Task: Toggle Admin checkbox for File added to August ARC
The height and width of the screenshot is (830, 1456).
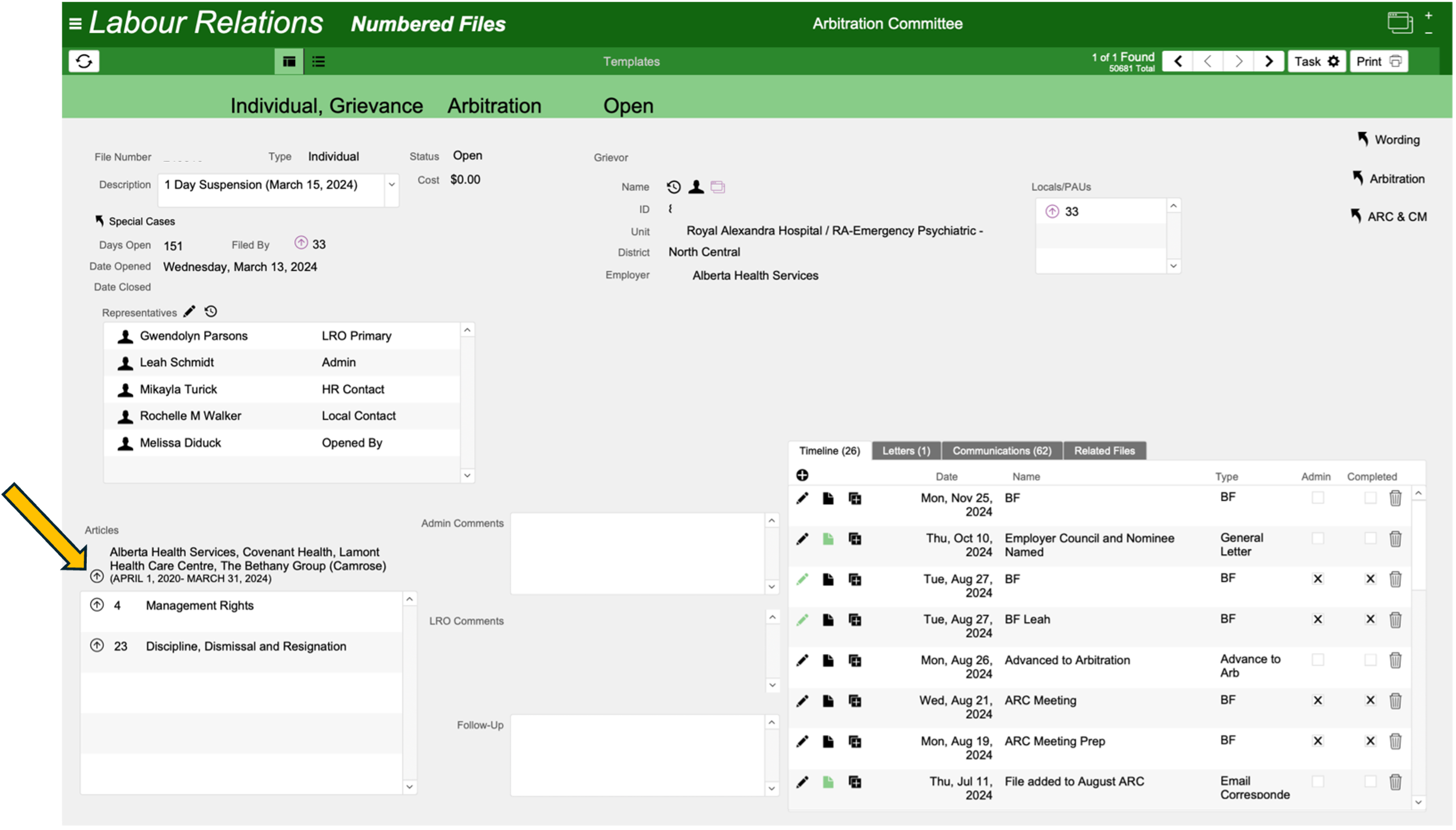Action: 1318,781
